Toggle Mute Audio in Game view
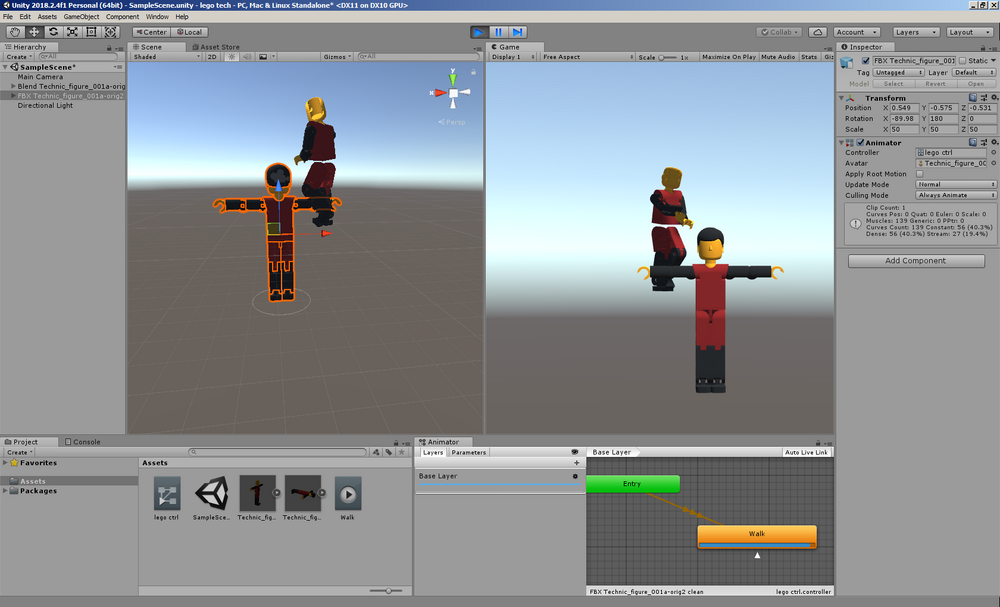This screenshot has width=1000, height=607. [x=778, y=57]
